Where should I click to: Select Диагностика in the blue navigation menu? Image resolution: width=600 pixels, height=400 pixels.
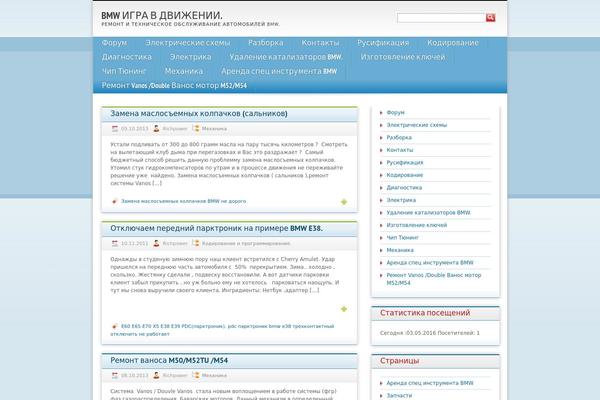127,57
